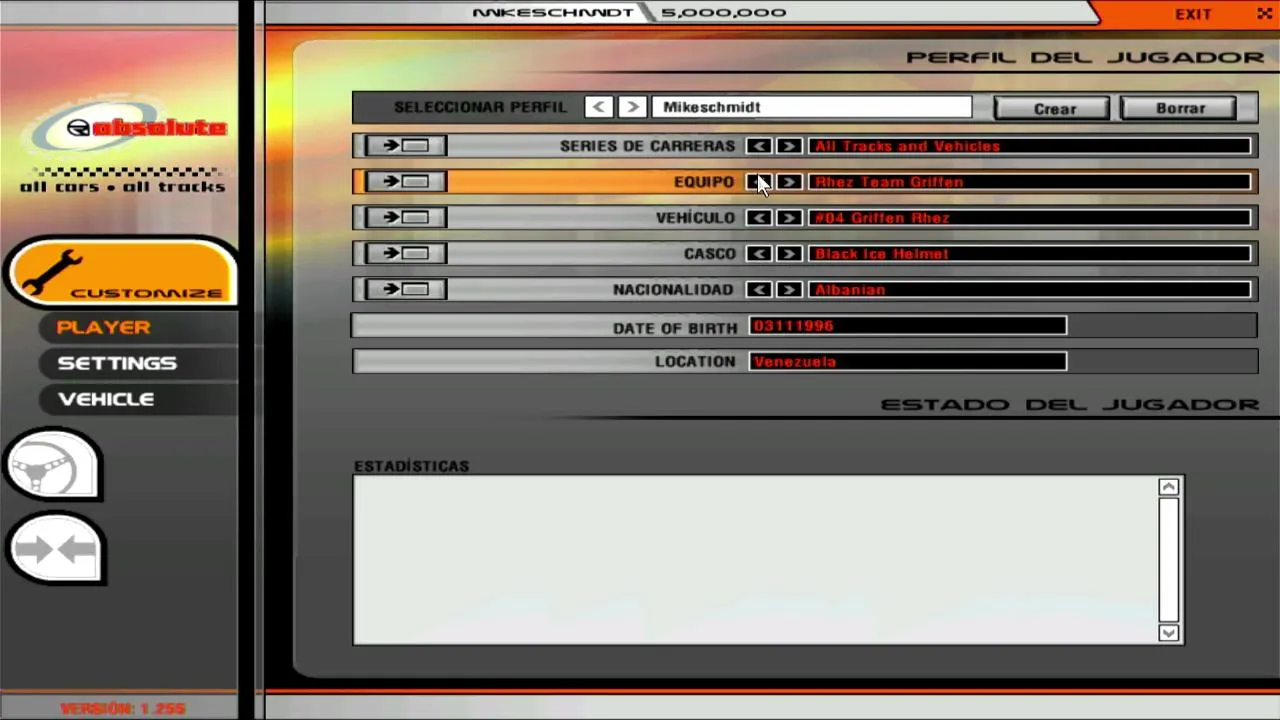Click the Crear profile button
The image size is (1280, 720).
point(1052,108)
